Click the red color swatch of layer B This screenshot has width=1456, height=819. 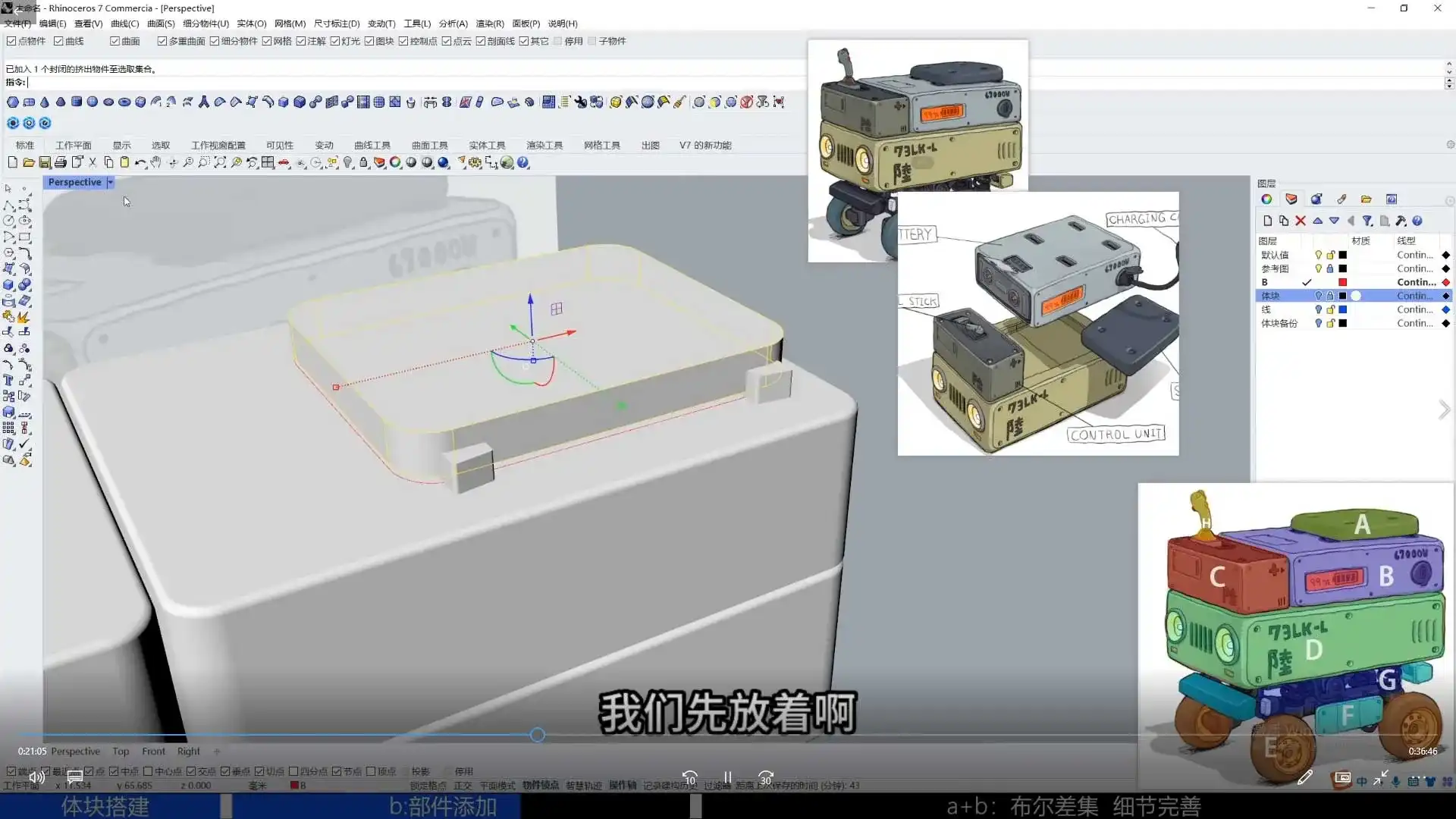pos(1342,282)
